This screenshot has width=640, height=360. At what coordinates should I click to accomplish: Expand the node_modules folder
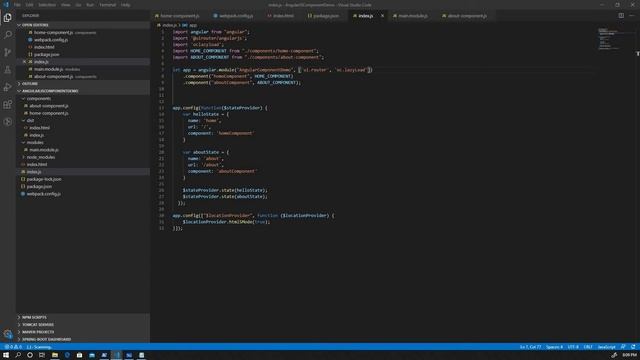click(x=40, y=157)
